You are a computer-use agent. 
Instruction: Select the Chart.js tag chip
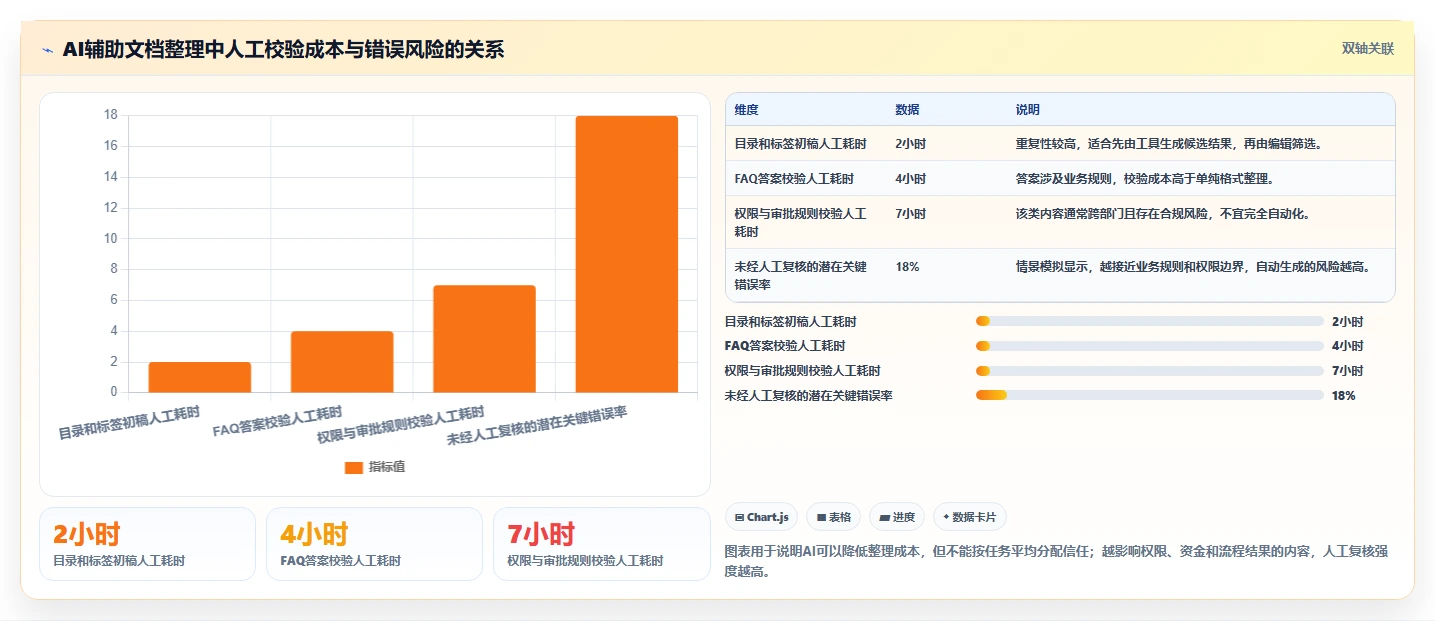(x=761, y=517)
